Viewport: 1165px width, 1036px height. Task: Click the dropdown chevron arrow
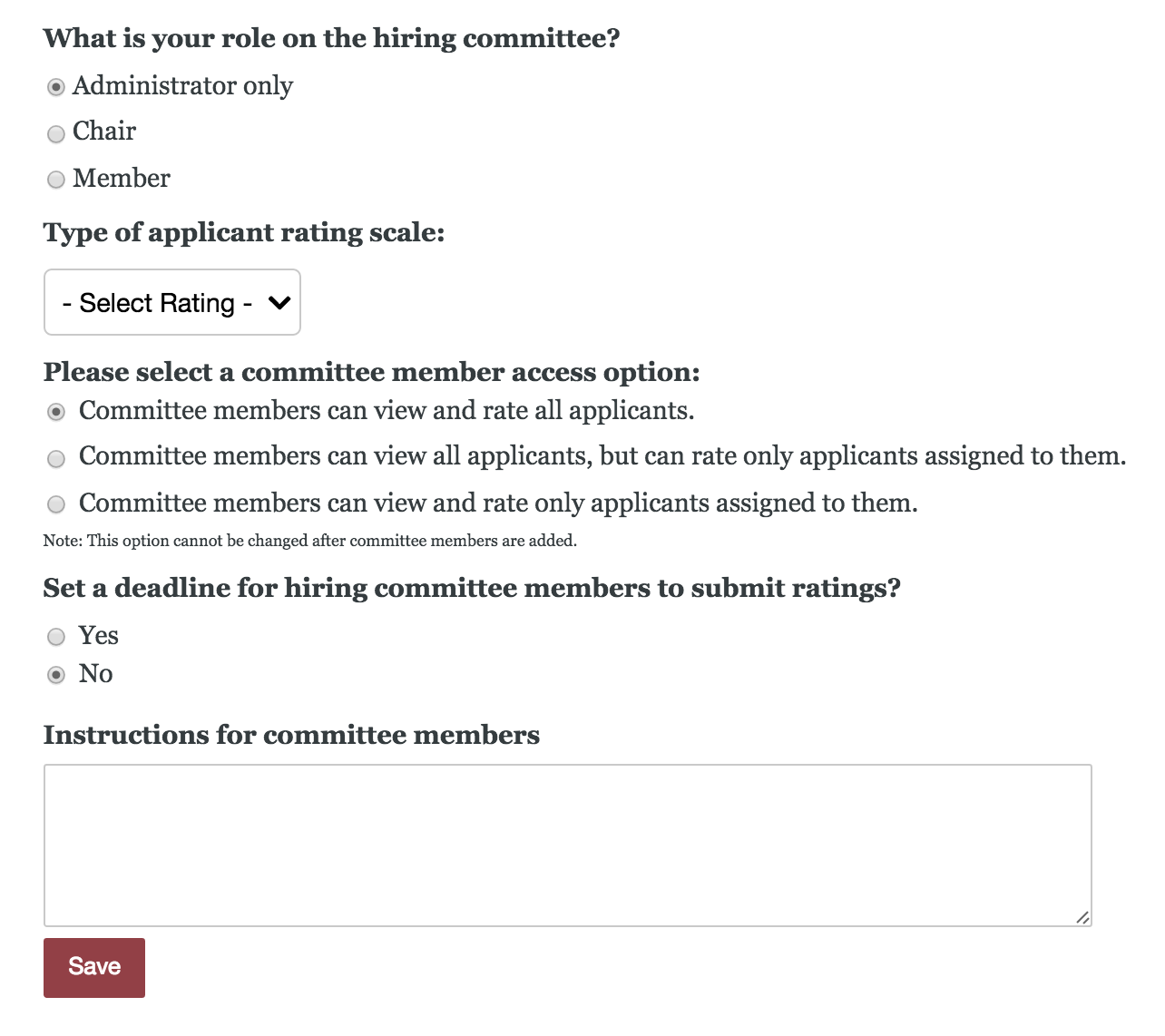coord(279,302)
